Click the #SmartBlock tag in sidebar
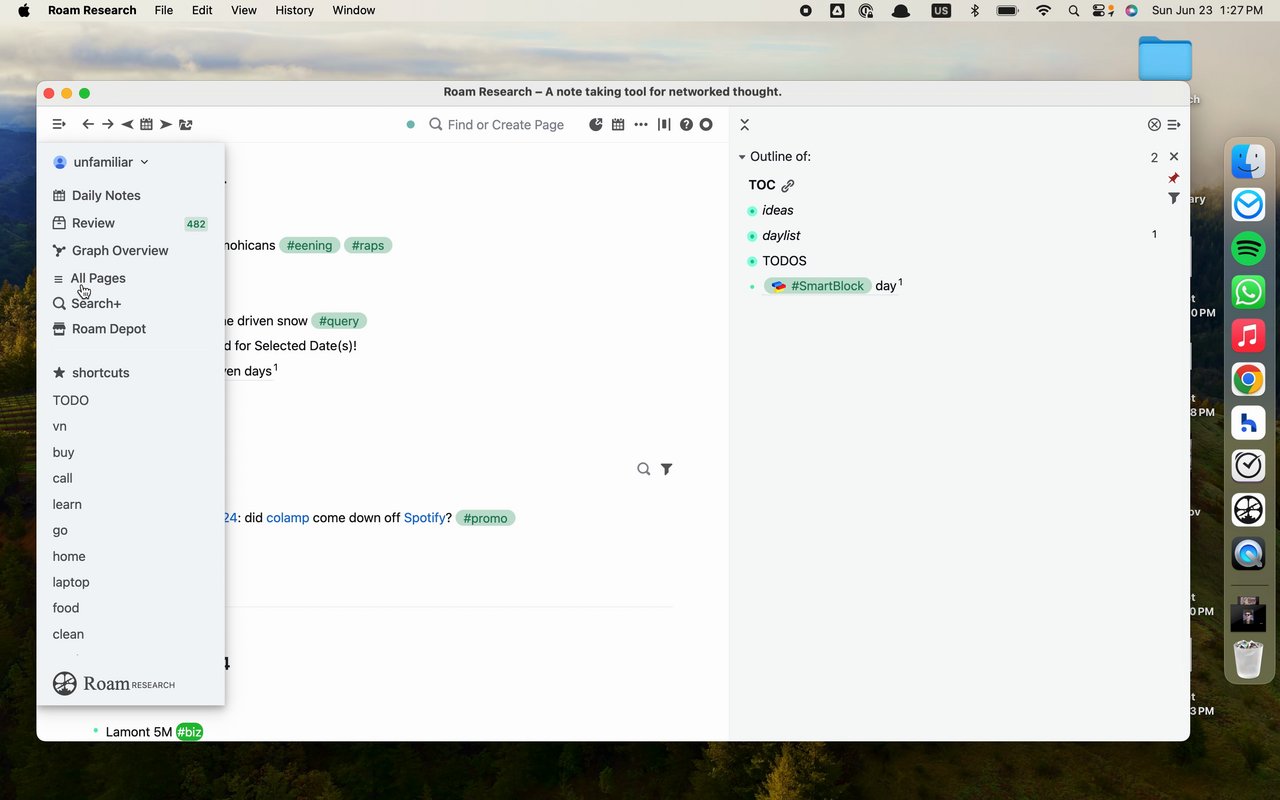The width and height of the screenshot is (1280, 800). [x=818, y=285]
